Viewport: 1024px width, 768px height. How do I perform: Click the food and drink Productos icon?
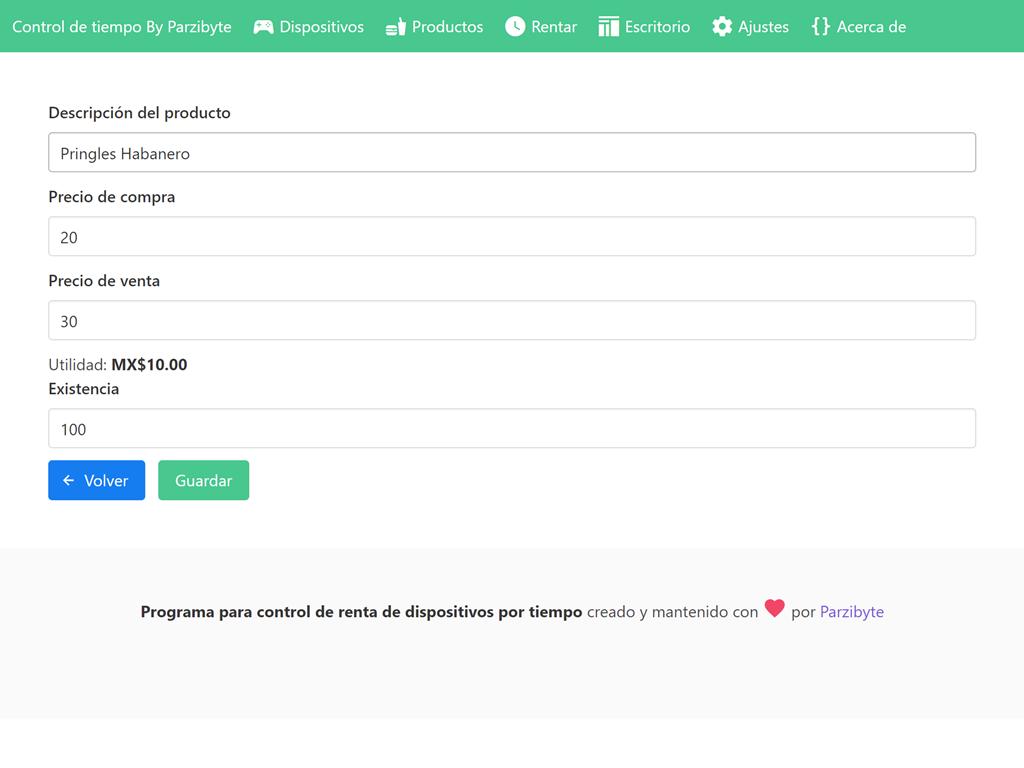[396, 27]
